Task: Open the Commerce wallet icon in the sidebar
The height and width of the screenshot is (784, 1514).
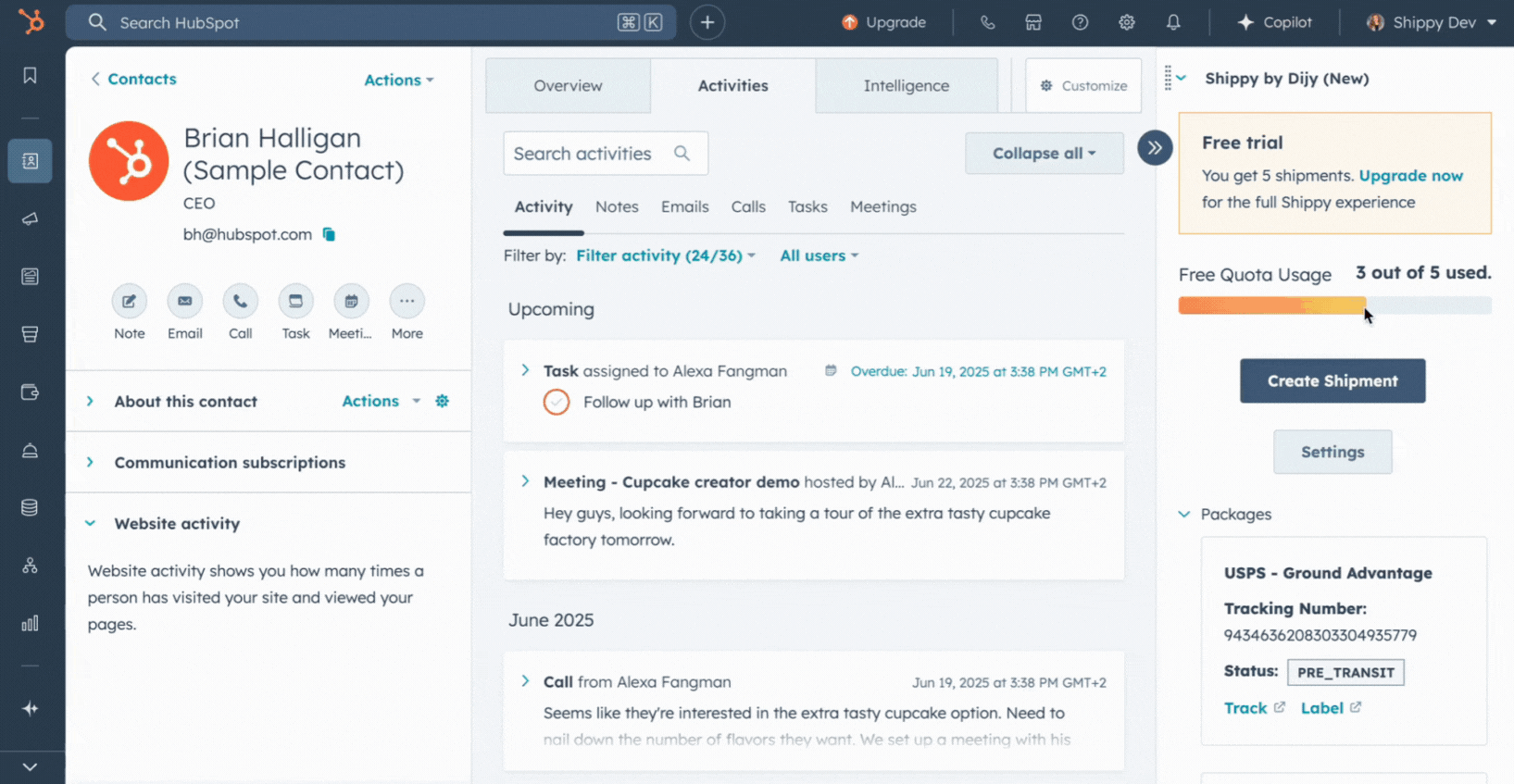Action: (x=30, y=392)
